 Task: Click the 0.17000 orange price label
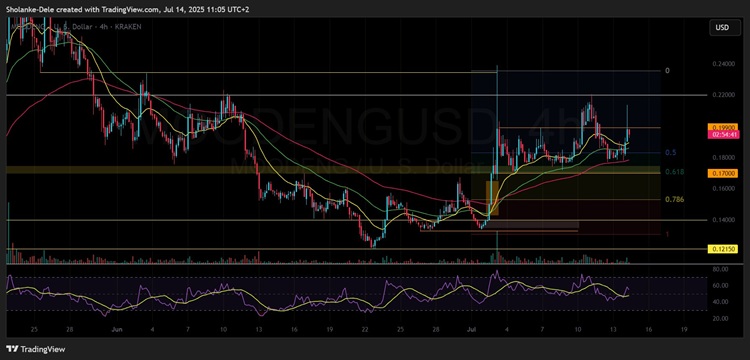click(722, 173)
